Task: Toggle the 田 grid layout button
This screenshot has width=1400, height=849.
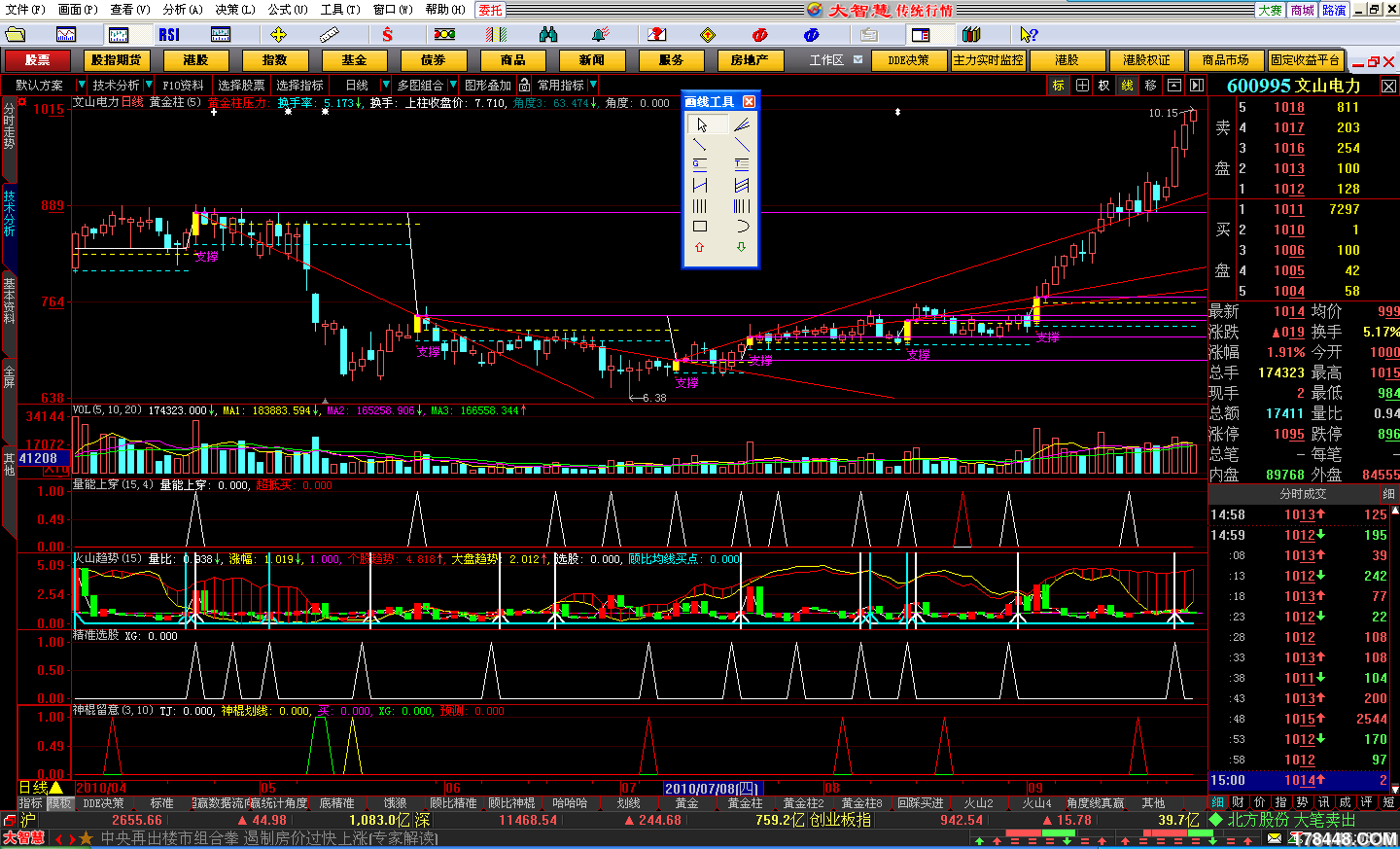Action: [1082, 86]
